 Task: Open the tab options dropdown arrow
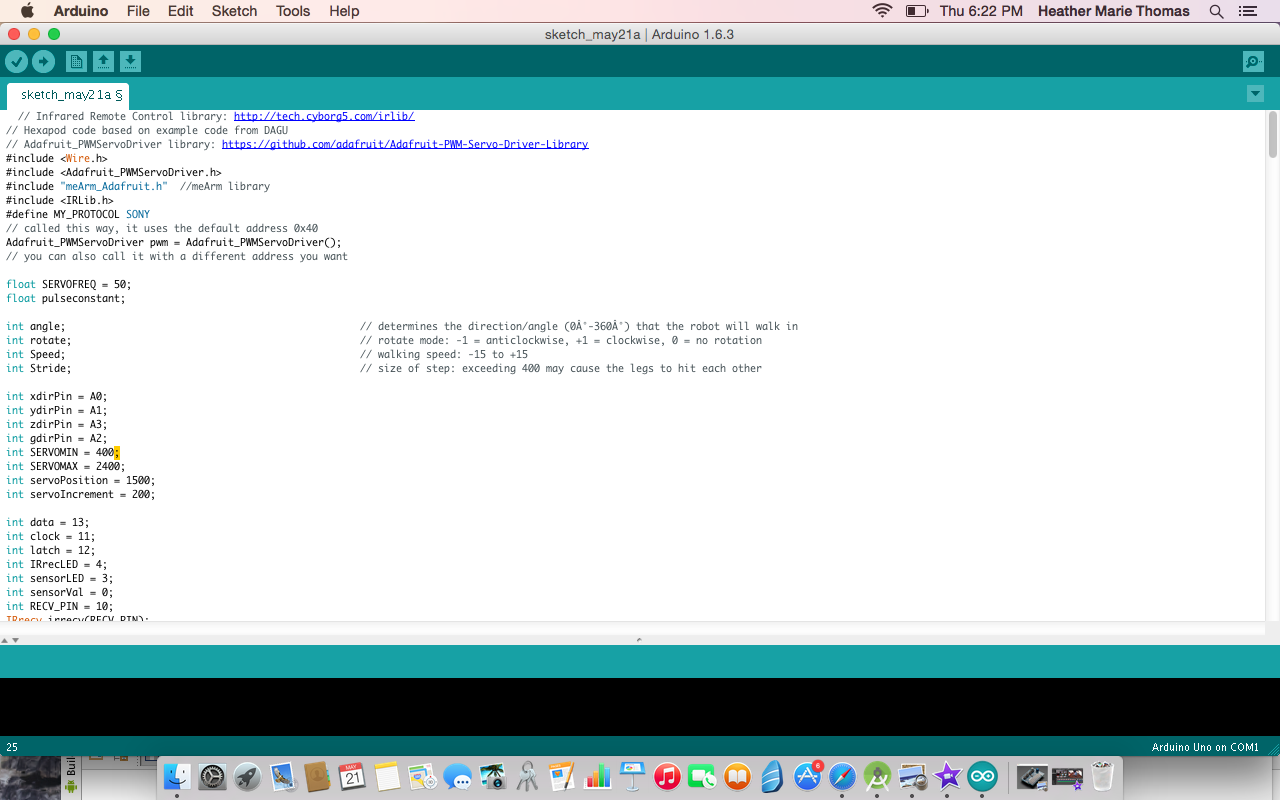coord(1255,94)
